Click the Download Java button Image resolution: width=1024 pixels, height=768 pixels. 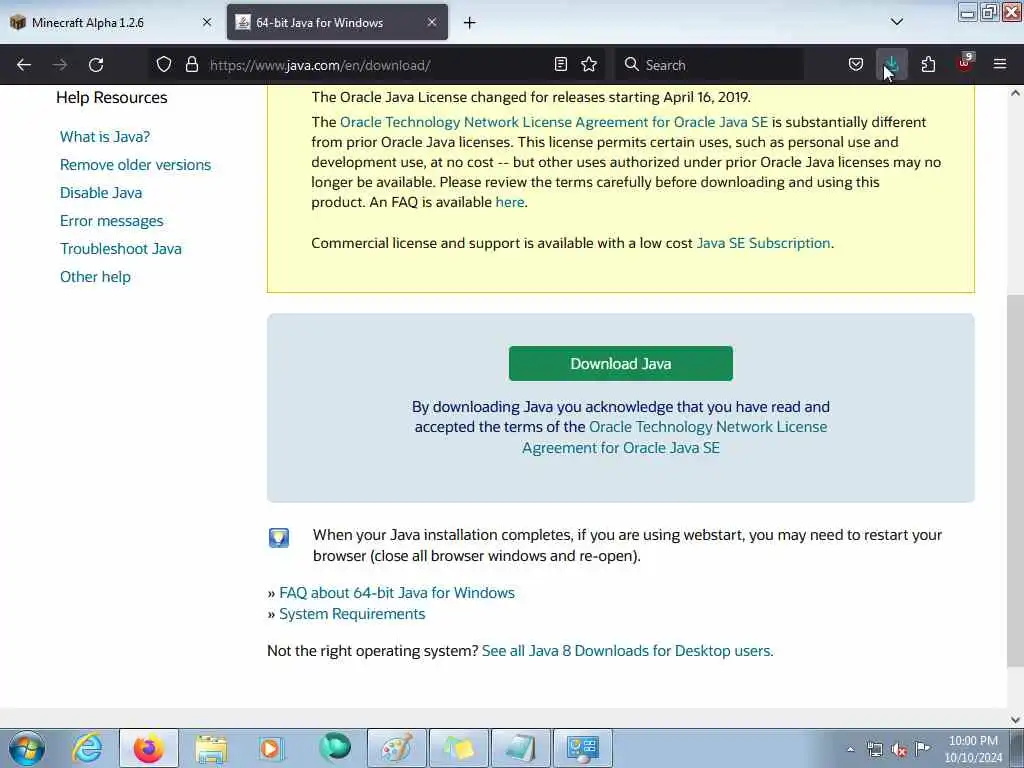coord(620,364)
